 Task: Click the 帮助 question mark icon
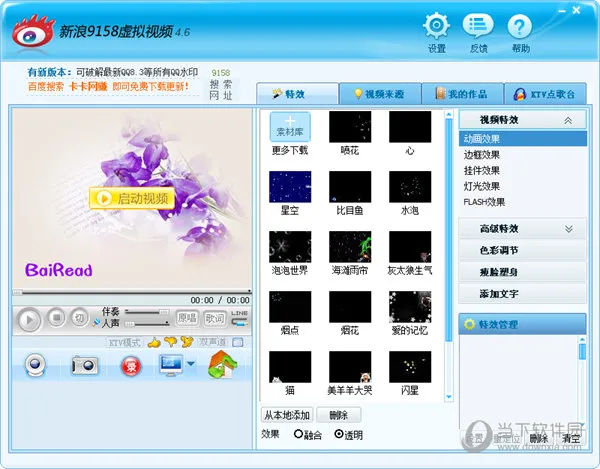pyautogui.click(x=519, y=26)
